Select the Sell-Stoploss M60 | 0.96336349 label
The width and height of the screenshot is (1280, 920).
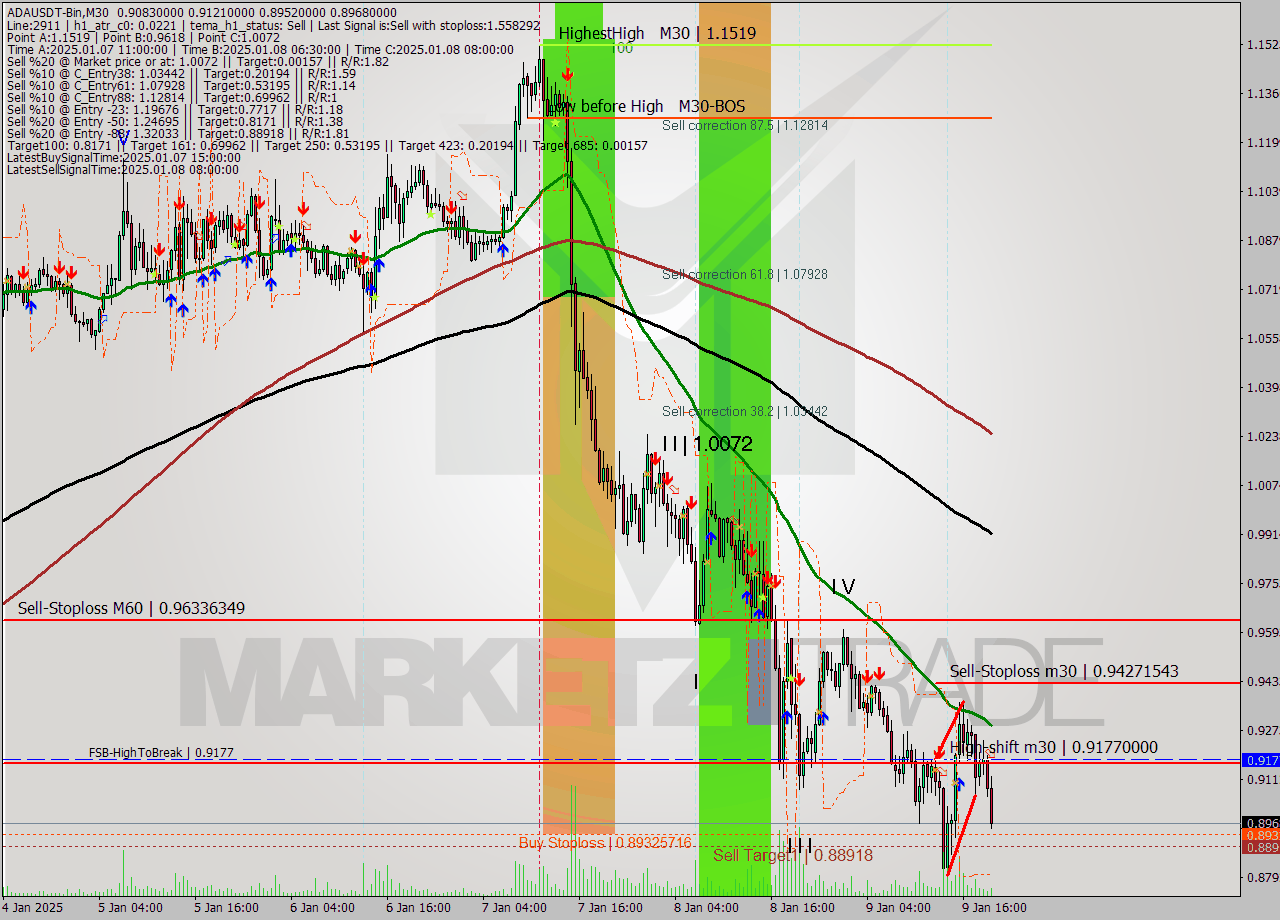click(131, 608)
